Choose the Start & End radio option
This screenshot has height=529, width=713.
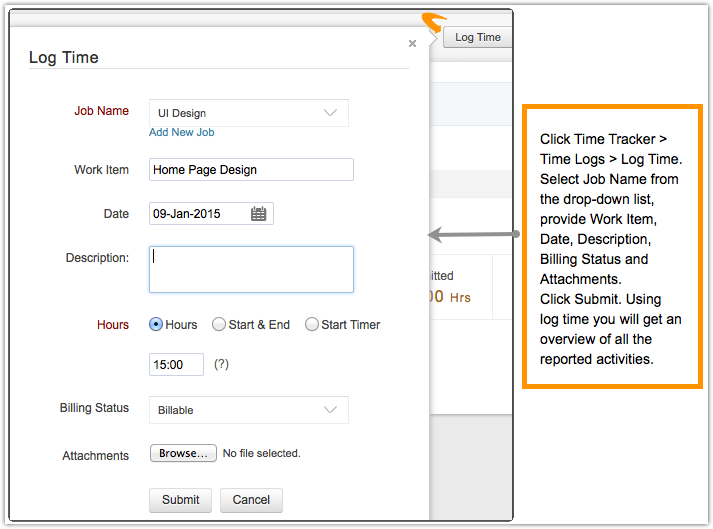(219, 324)
